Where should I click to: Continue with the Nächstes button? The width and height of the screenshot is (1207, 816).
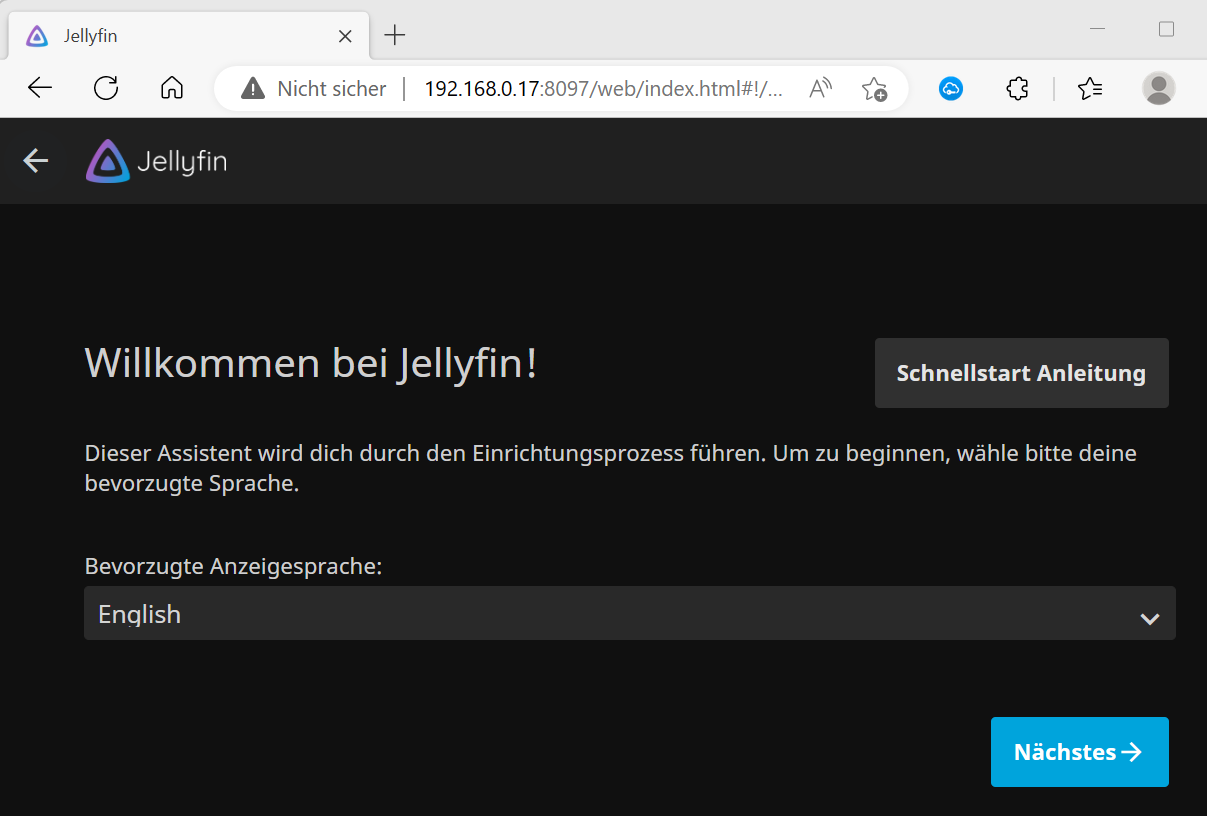coord(1080,752)
